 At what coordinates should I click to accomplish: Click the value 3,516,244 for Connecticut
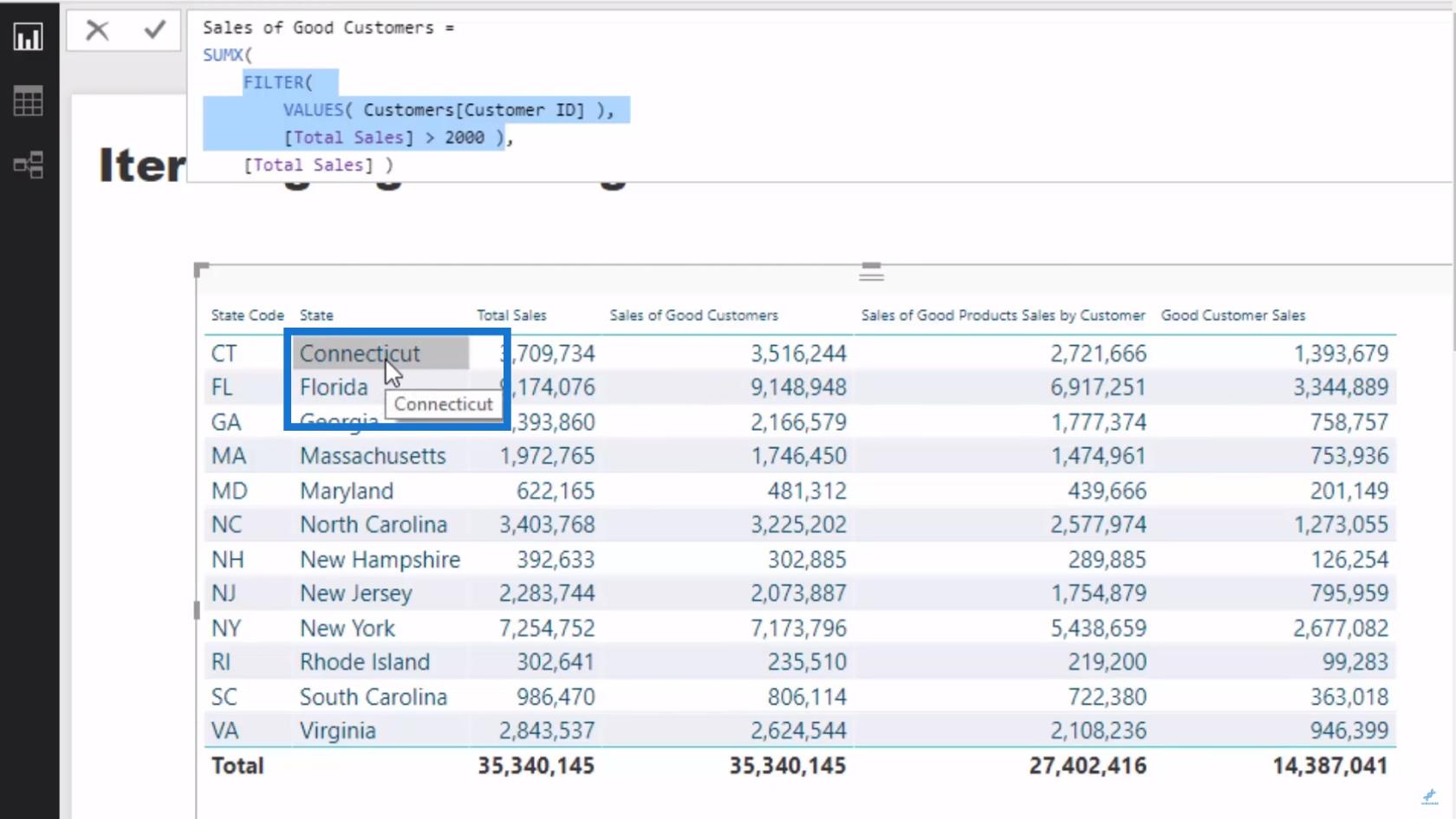click(798, 354)
